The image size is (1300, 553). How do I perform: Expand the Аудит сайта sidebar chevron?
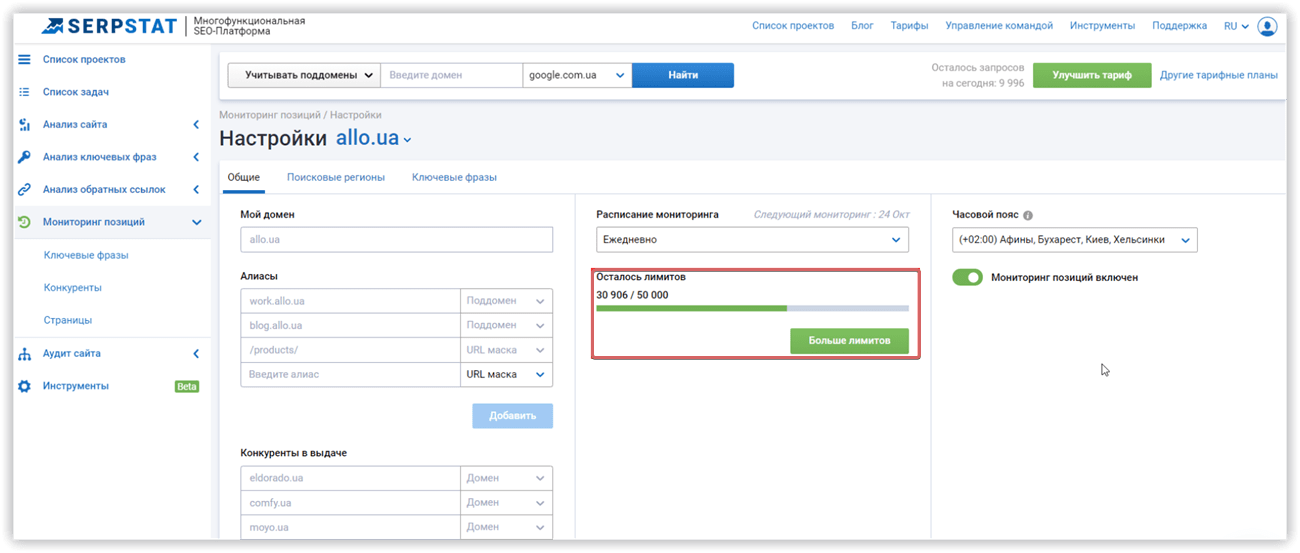[x=196, y=353]
